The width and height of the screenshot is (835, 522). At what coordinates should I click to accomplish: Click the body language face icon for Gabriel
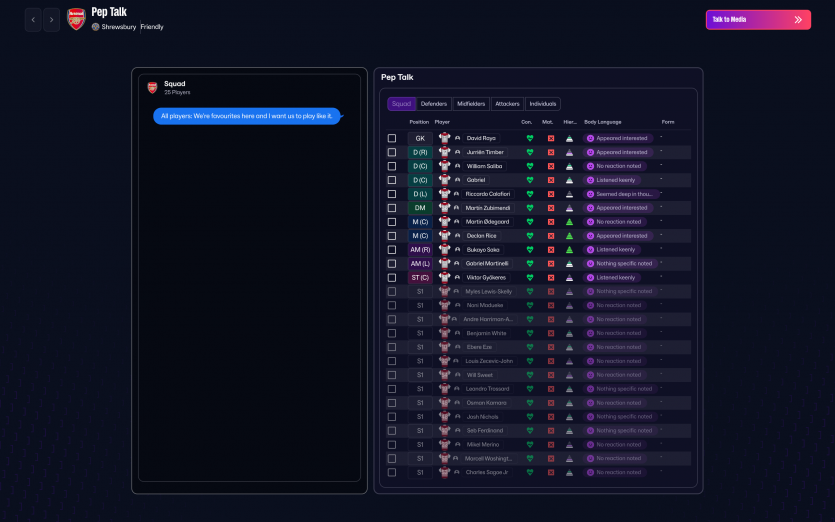tap(590, 180)
